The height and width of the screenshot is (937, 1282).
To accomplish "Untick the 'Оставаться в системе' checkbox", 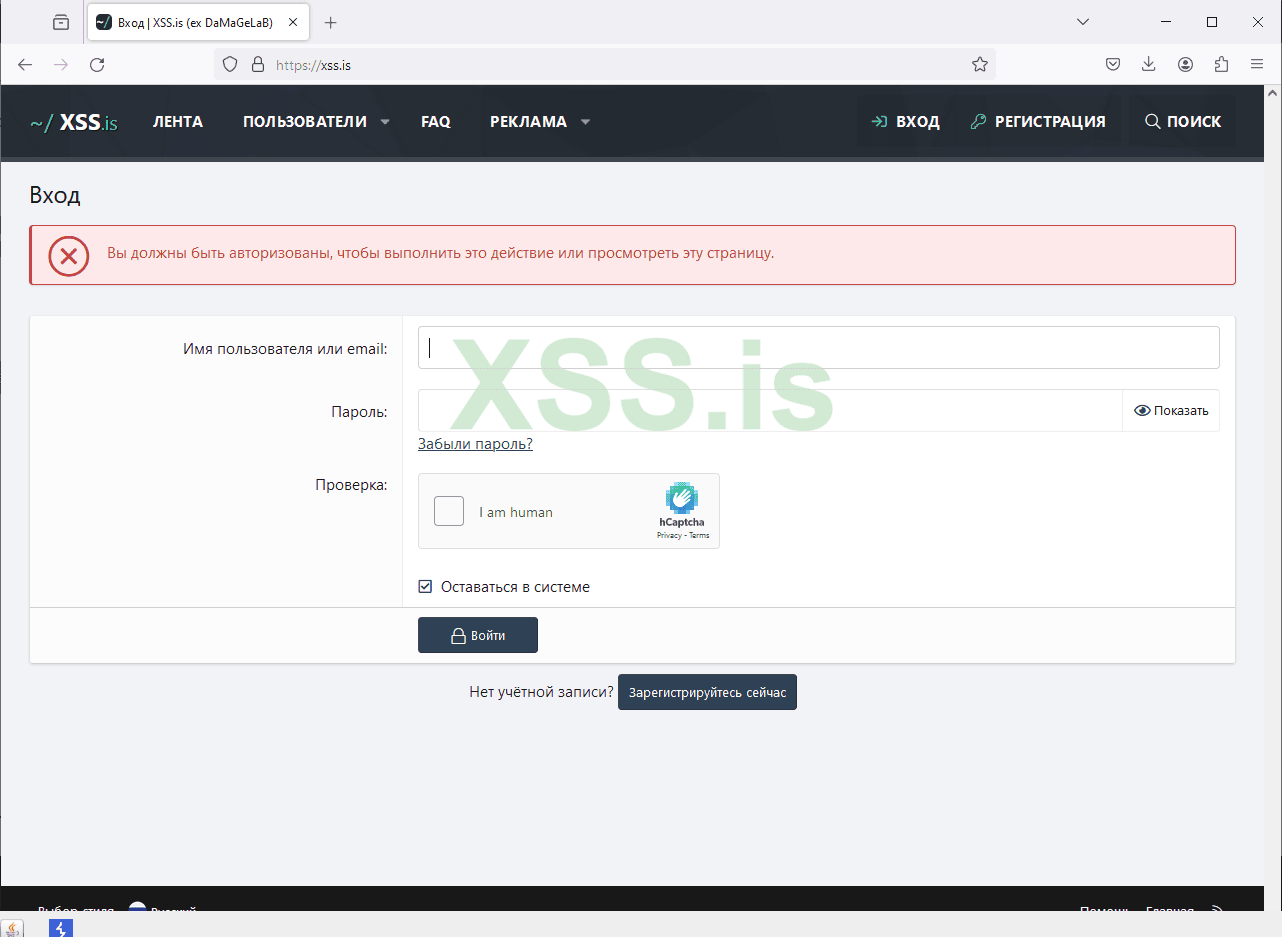I will pyautogui.click(x=425, y=586).
